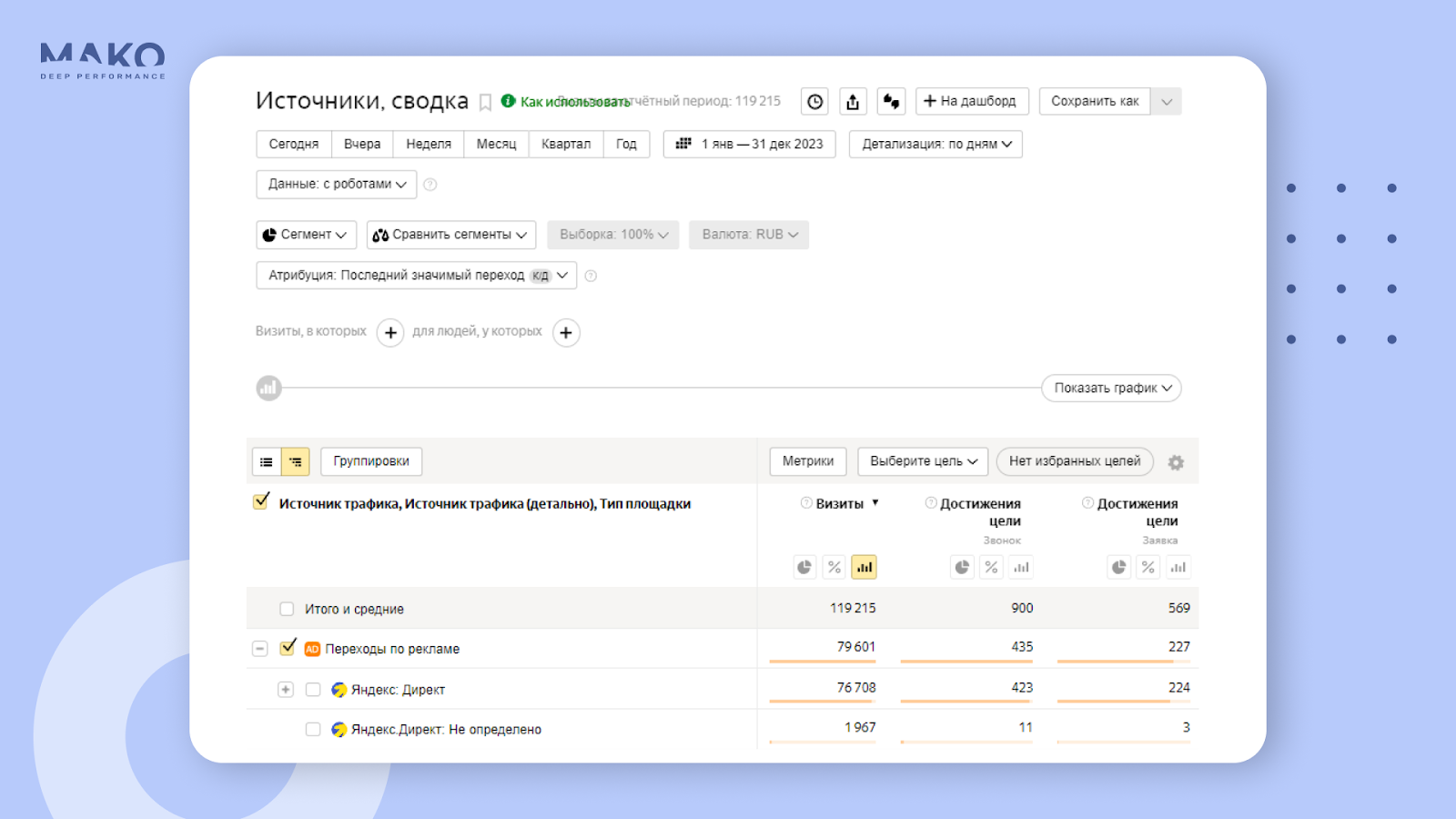Select pie chart icon under Звонок goal
The image size is (1456, 819).
pyautogui.click(x=962, y=568)
